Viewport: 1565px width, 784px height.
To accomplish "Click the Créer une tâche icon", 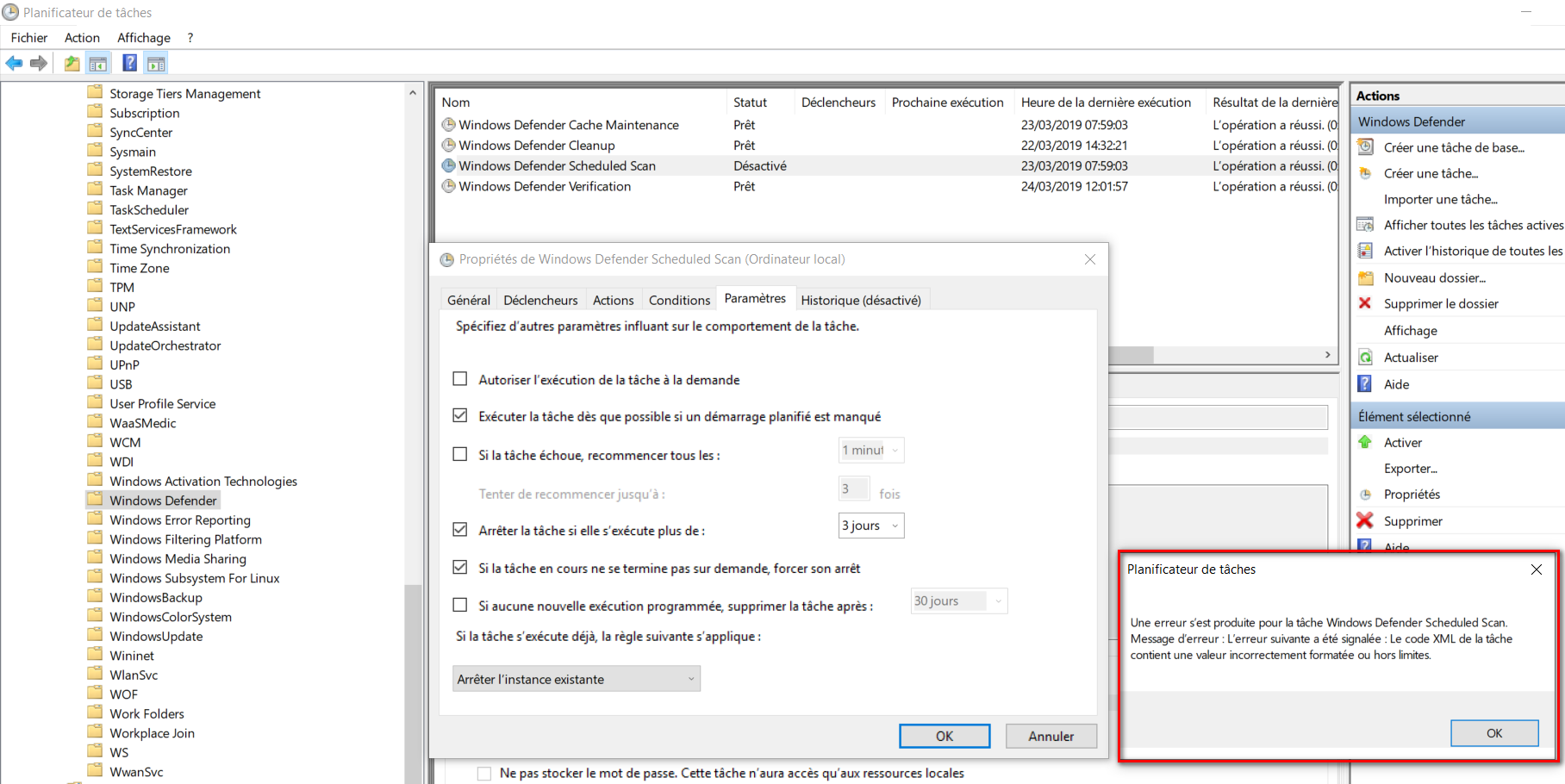I will pyautogui.click(x=1366, y=173).
